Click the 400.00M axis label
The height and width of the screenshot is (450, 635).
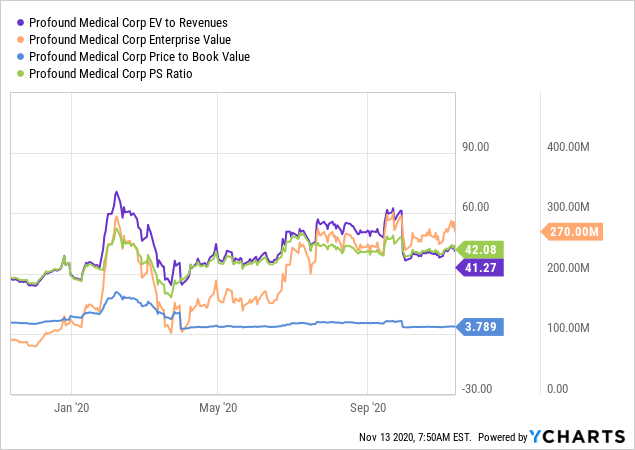[568, 147]
